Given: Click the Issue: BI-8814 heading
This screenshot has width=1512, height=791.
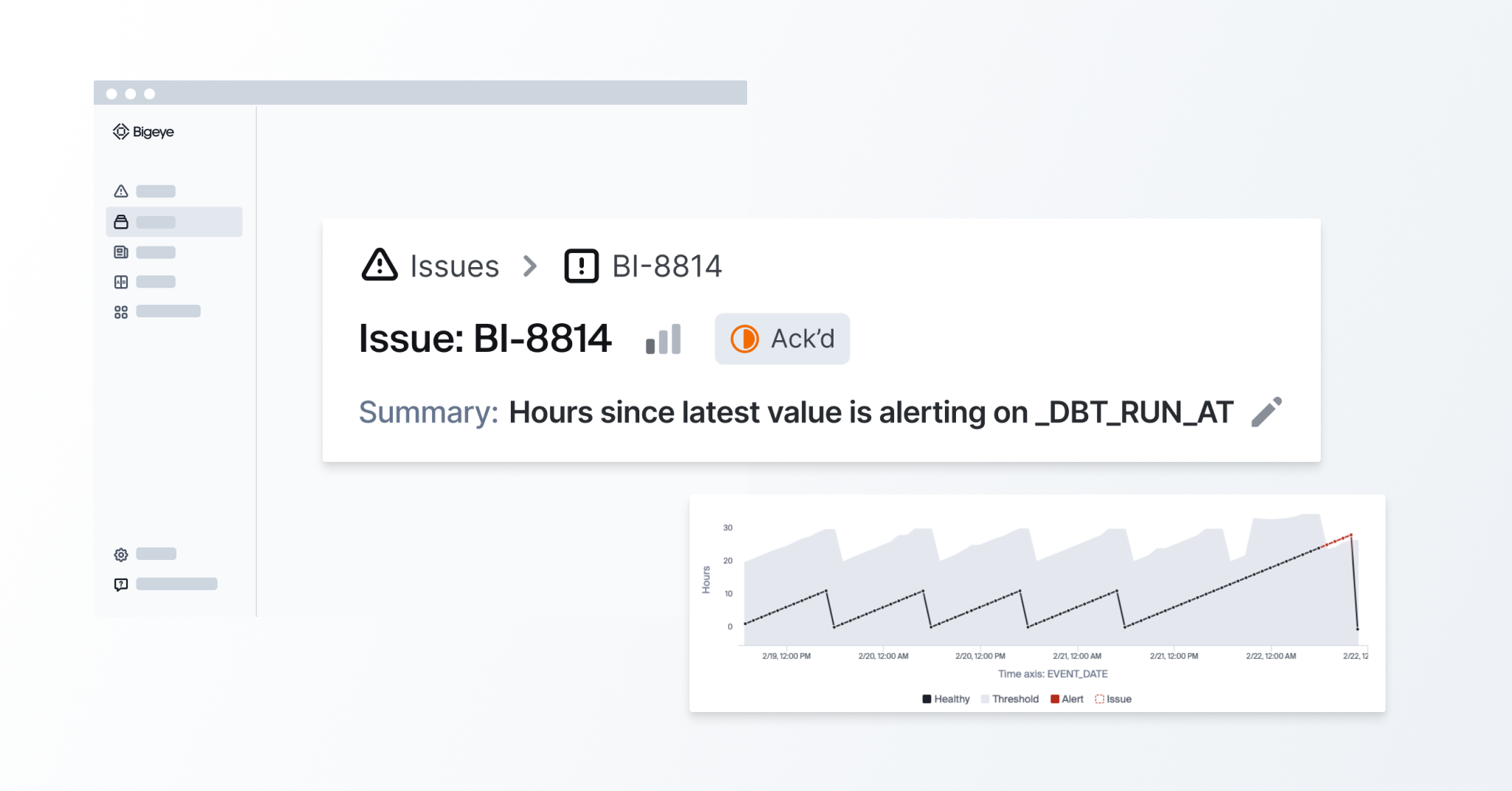Looking at the screenshot, I should coord(484,339).
